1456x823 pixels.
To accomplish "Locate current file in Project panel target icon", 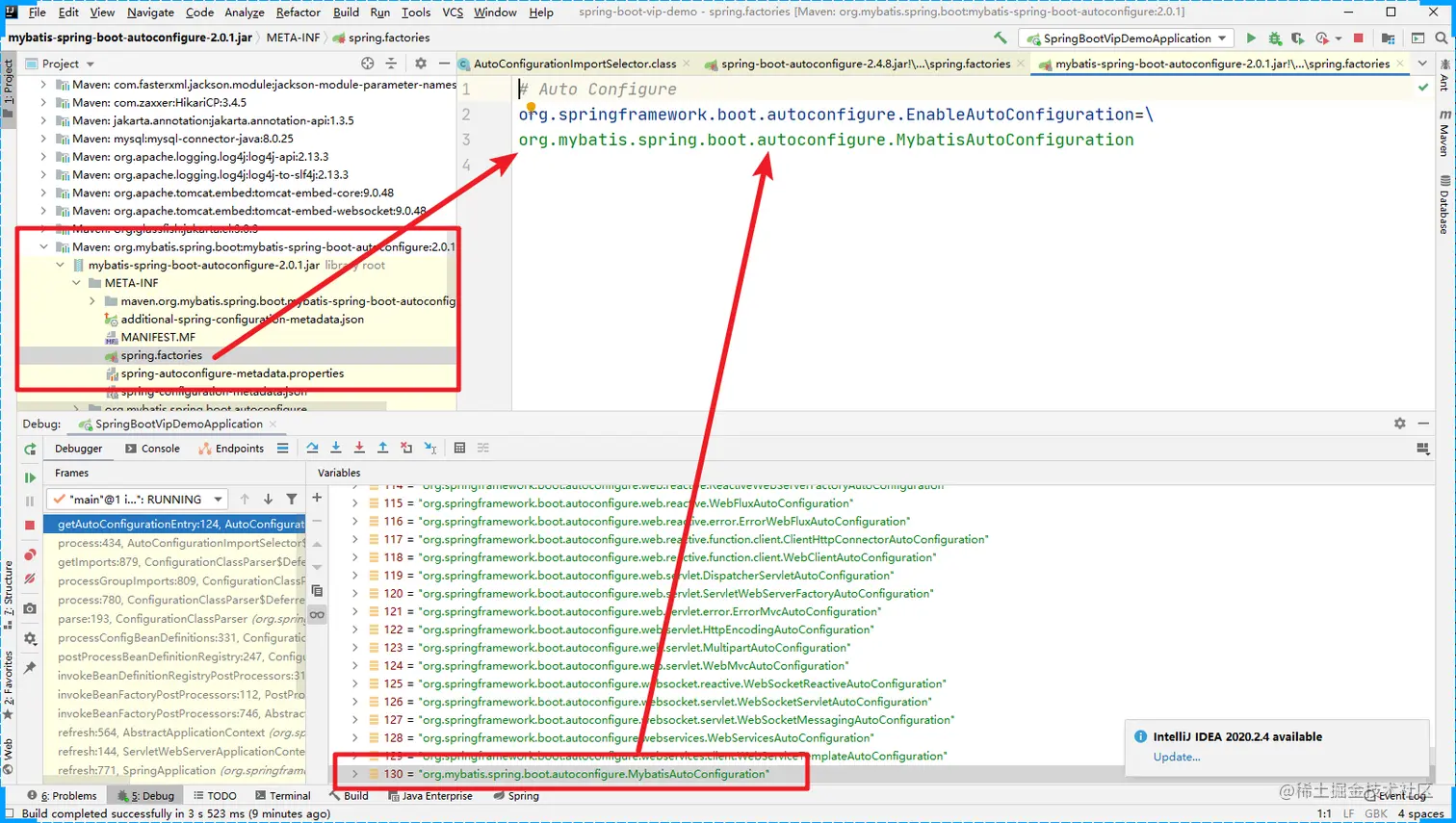I will [x=367, y=64].
